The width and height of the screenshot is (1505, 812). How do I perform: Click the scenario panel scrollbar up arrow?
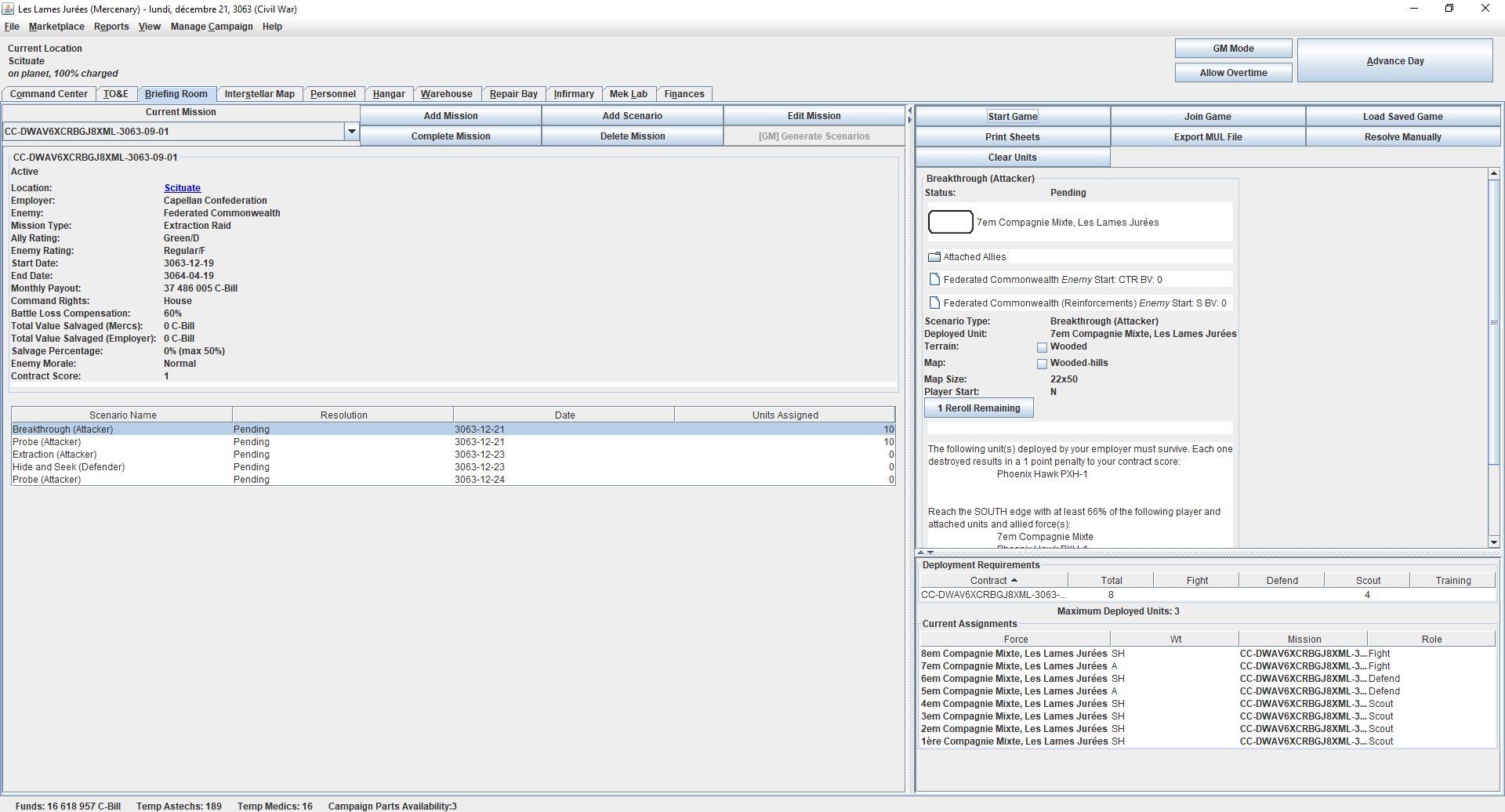click(x=1494, y=173)
